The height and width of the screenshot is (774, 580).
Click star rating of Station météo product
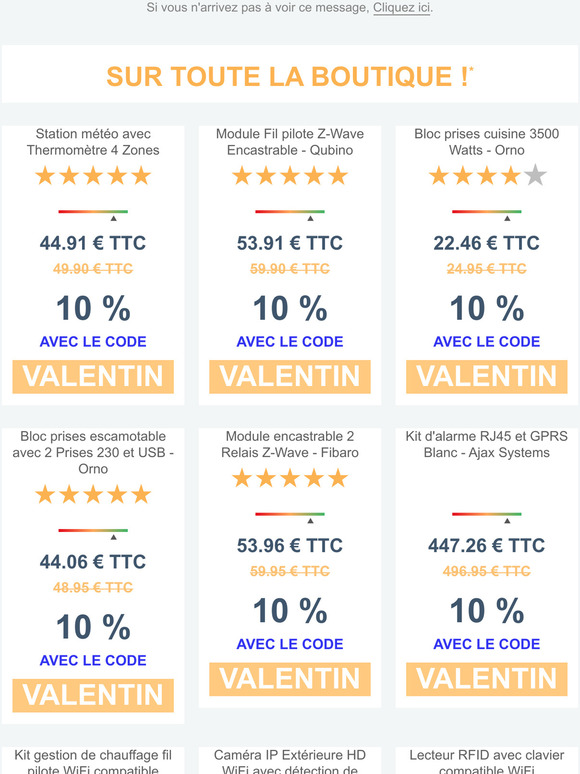tap(93, 176)
